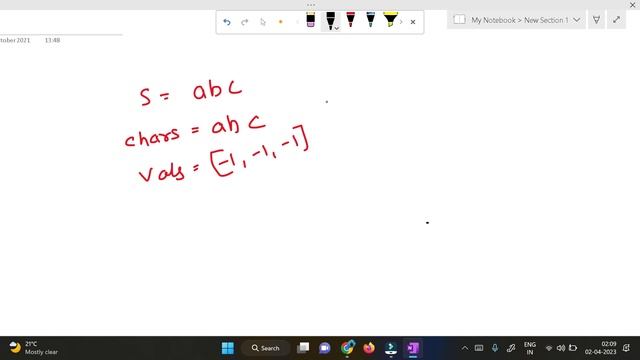
Task: Click the page date text
Action: pyautogui.click(x=15, y=40)
